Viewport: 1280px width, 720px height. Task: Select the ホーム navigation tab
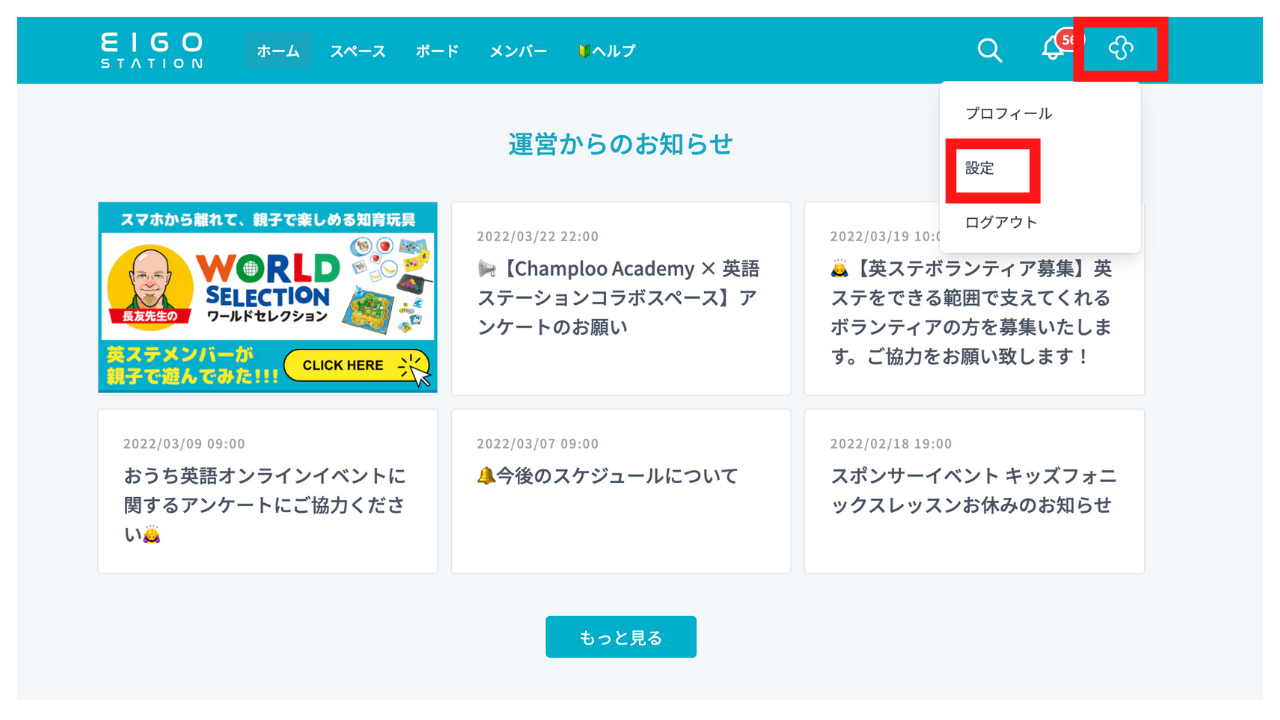click(278, 50)
